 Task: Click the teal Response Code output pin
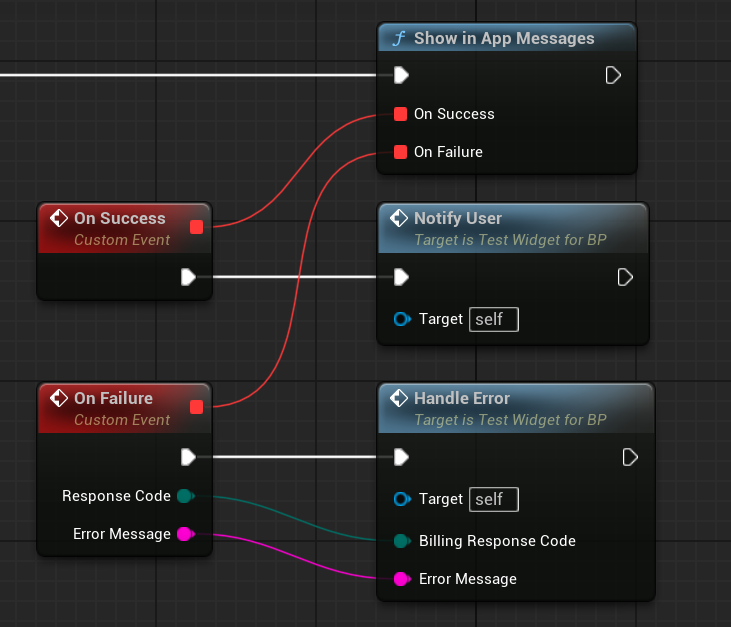(x=185, y=496)
